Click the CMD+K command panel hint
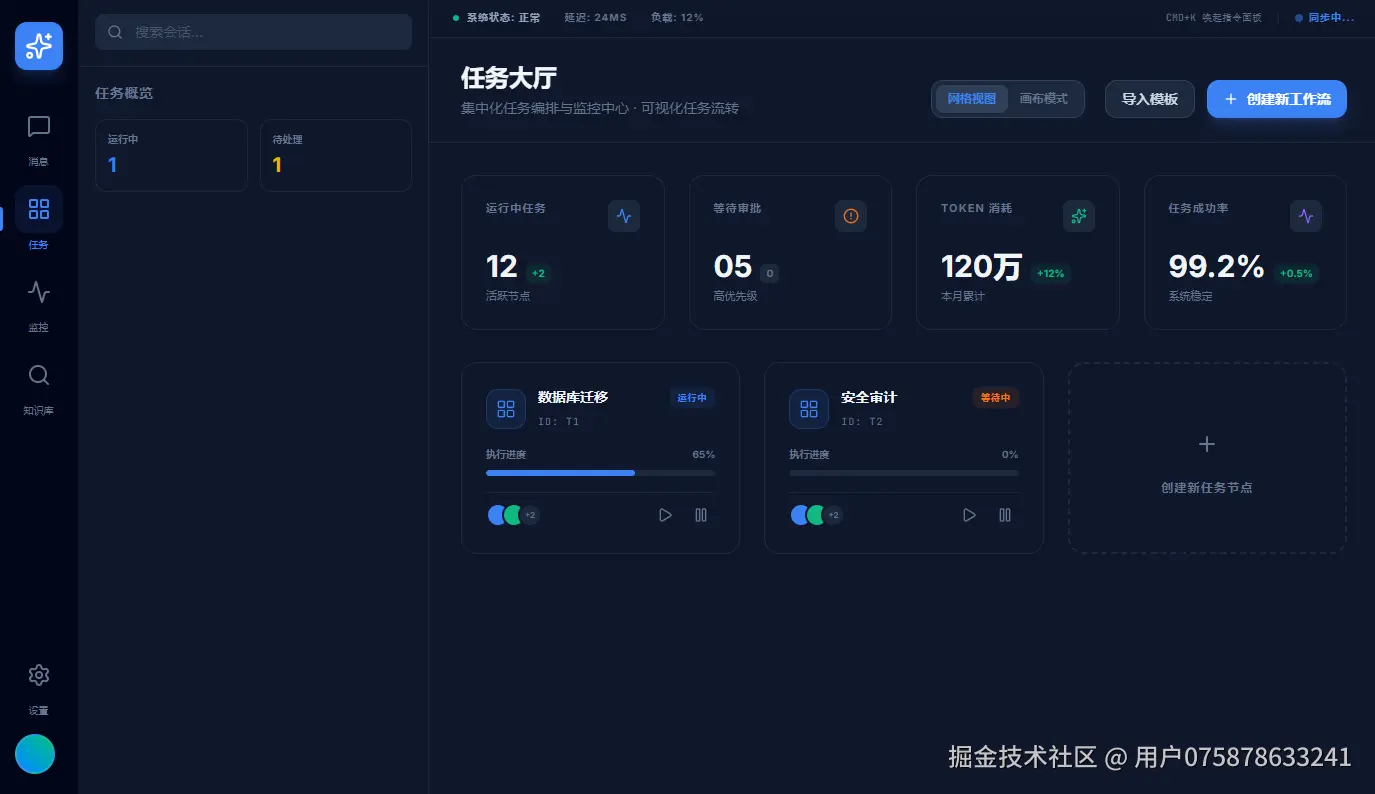The width and height of the screenshot is (1375, 794). [x=1214, y=18]
